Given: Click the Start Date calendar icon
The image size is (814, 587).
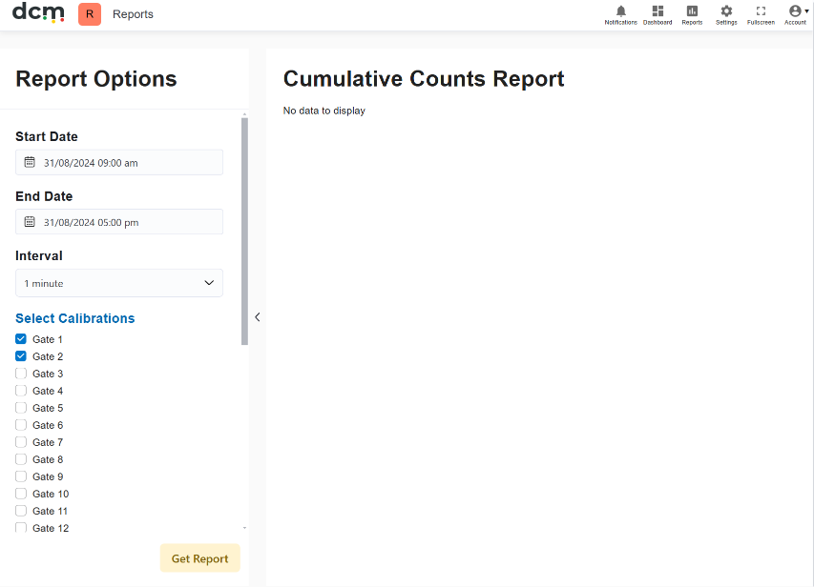Looking at the screenshot, I should (x=30, y=162).
